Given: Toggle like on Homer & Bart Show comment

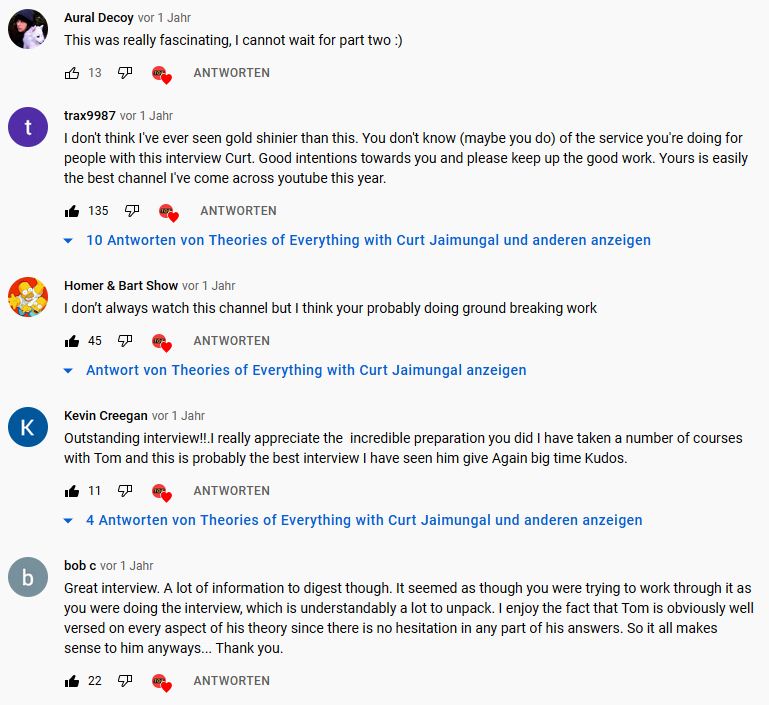Looking at the screenshot, I should (x=72, y=341).
